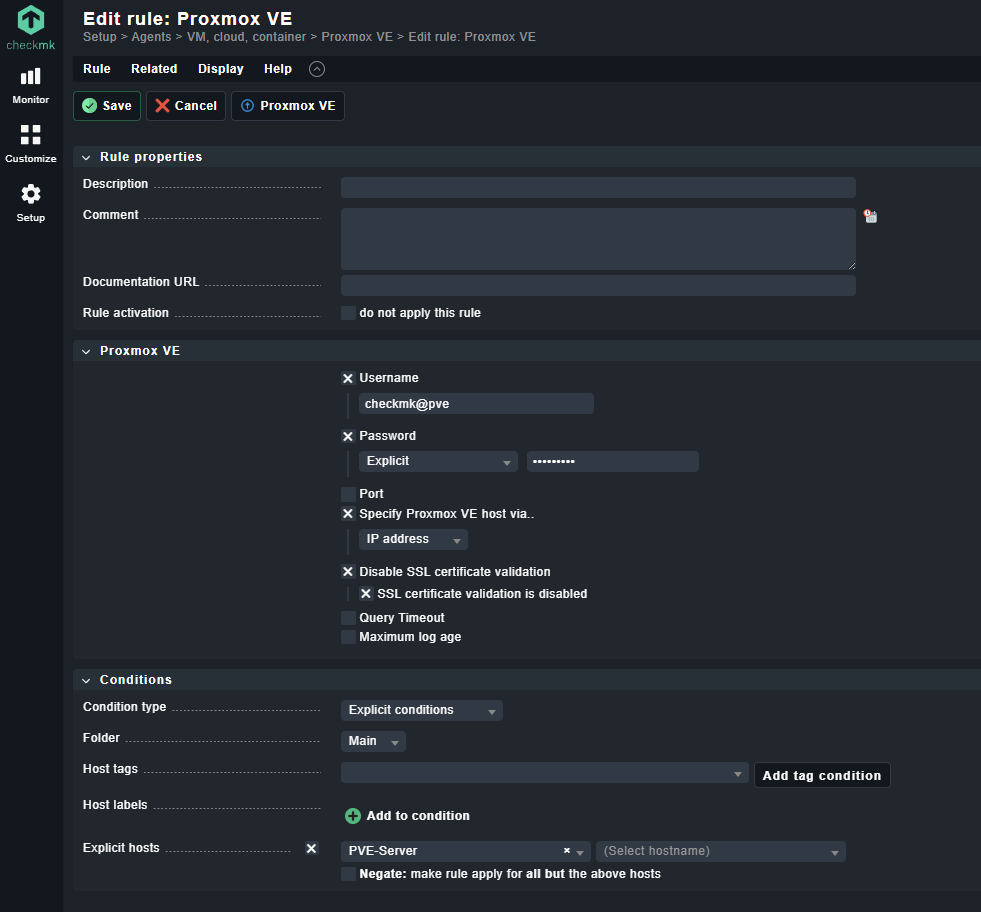
Task: Toggle the Negate hosts checkbox
Action: (x=348, y=874)
